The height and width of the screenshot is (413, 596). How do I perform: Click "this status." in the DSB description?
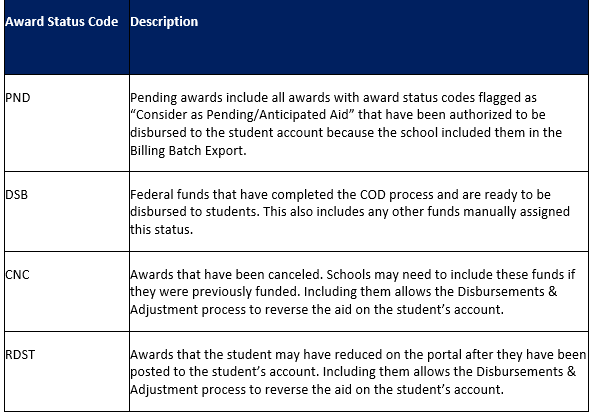[x=162, y=230]
